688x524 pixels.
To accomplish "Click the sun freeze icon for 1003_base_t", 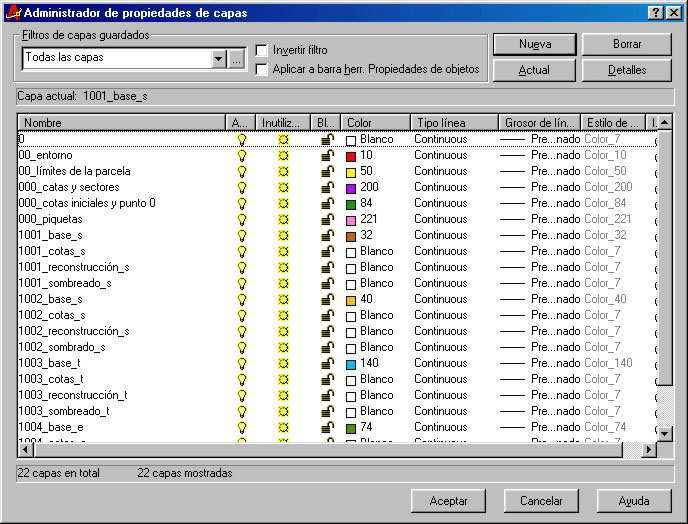I will (x=283, y=364).
